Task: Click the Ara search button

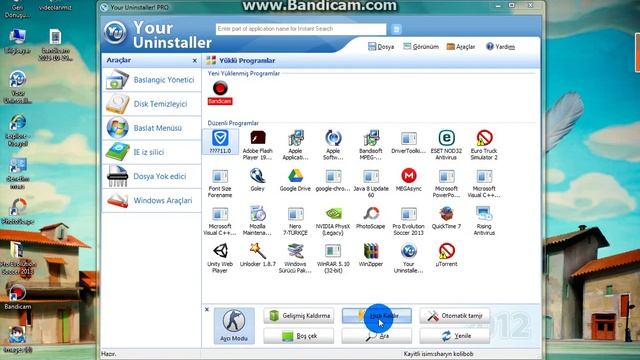Action: [377, 336]
